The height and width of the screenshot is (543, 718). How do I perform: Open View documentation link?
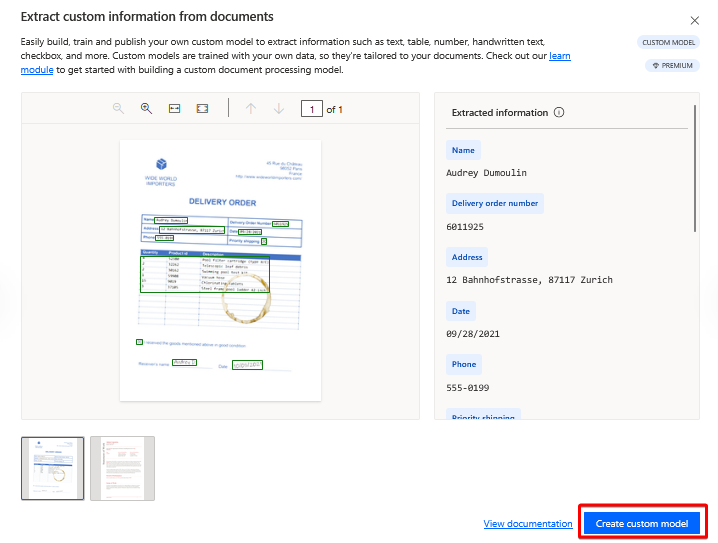coord(528,524)
